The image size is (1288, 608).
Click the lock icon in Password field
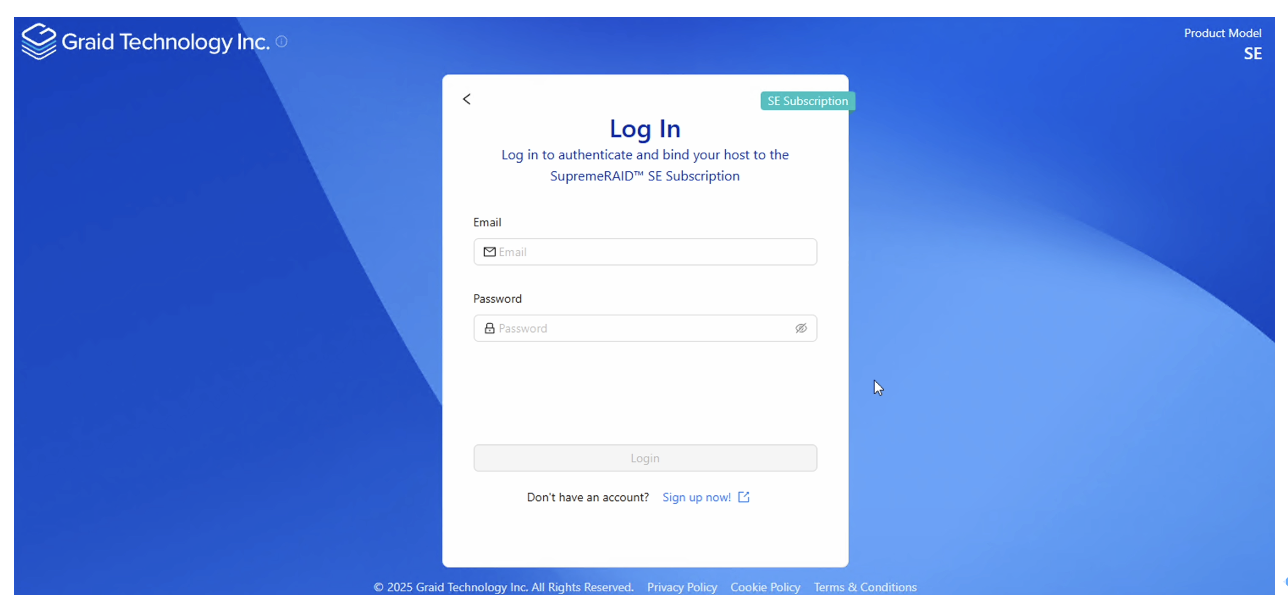(490, 329)
